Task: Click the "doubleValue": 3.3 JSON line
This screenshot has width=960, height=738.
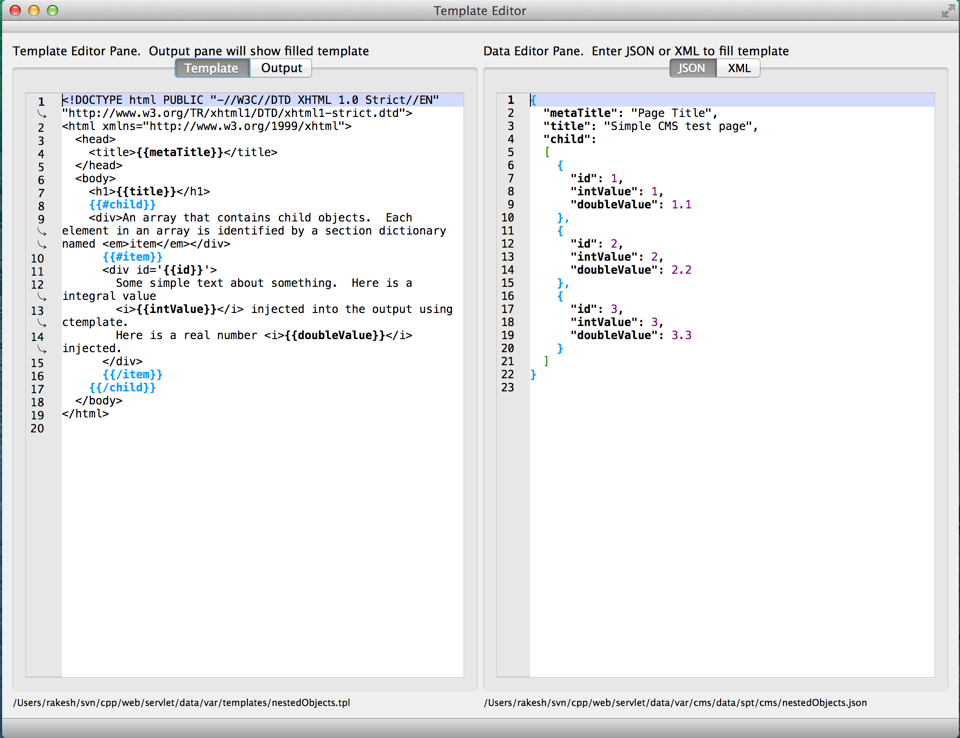Action: coord(631,335)
